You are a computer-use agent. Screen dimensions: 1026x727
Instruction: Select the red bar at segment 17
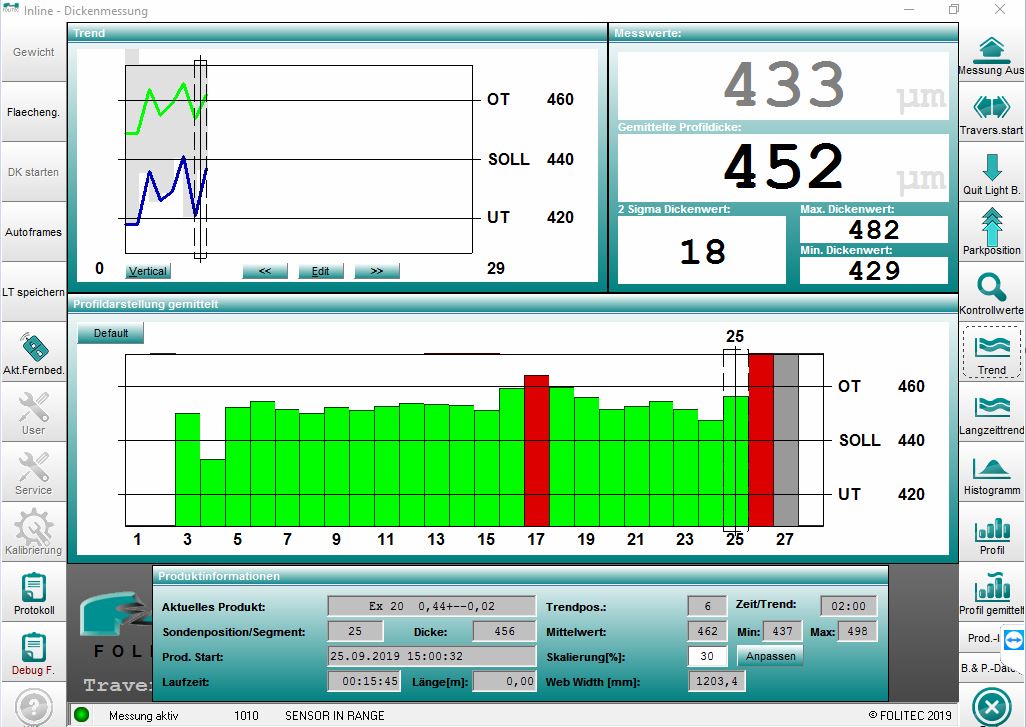point(537,450)
